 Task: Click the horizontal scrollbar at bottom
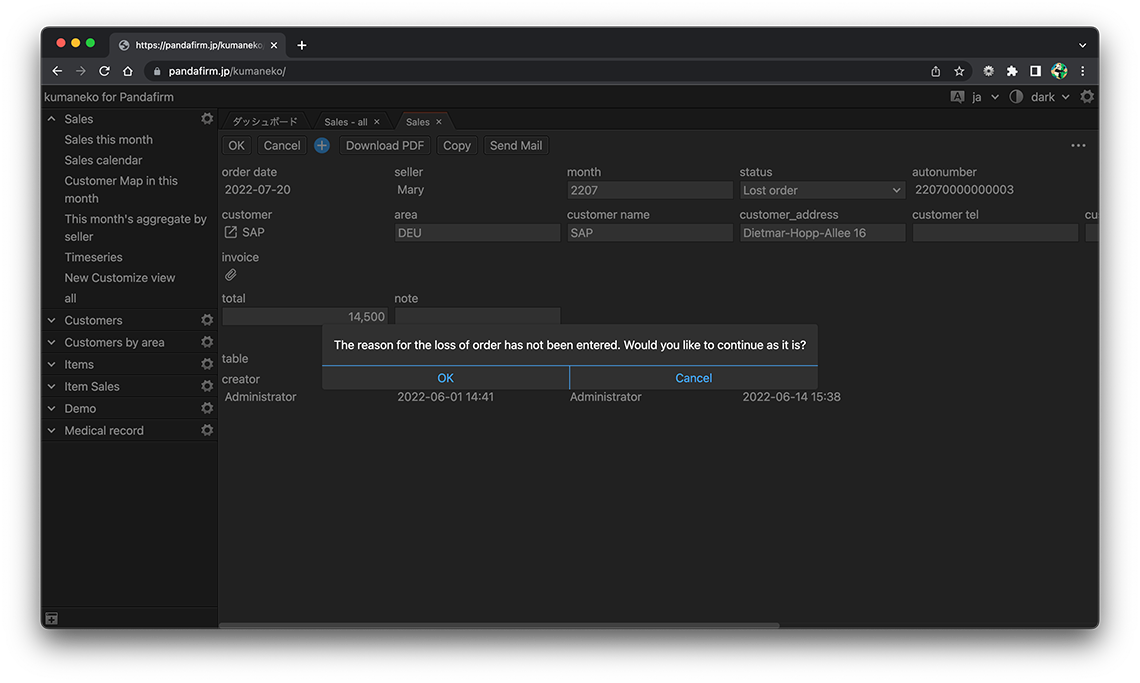coord(500,625)
